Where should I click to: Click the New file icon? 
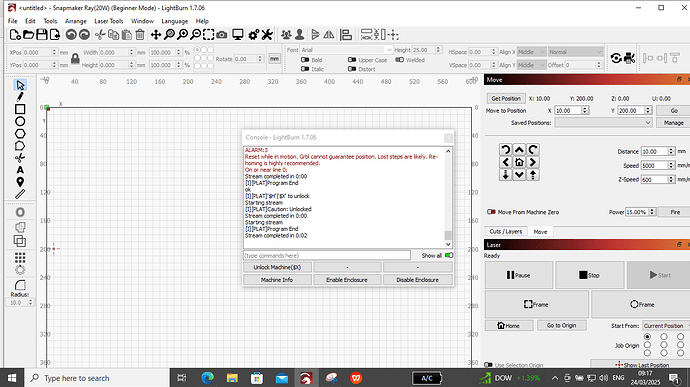[15, 34]
